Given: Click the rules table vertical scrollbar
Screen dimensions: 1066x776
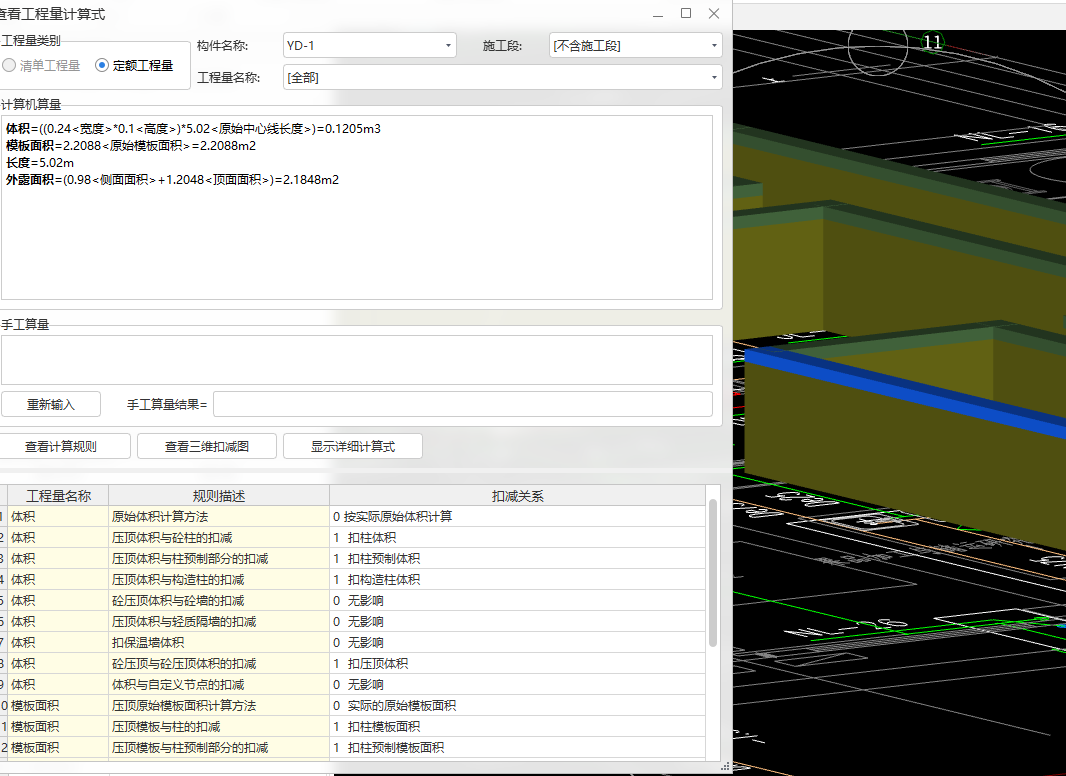Looking at the screenshot, I should point(712,573).
